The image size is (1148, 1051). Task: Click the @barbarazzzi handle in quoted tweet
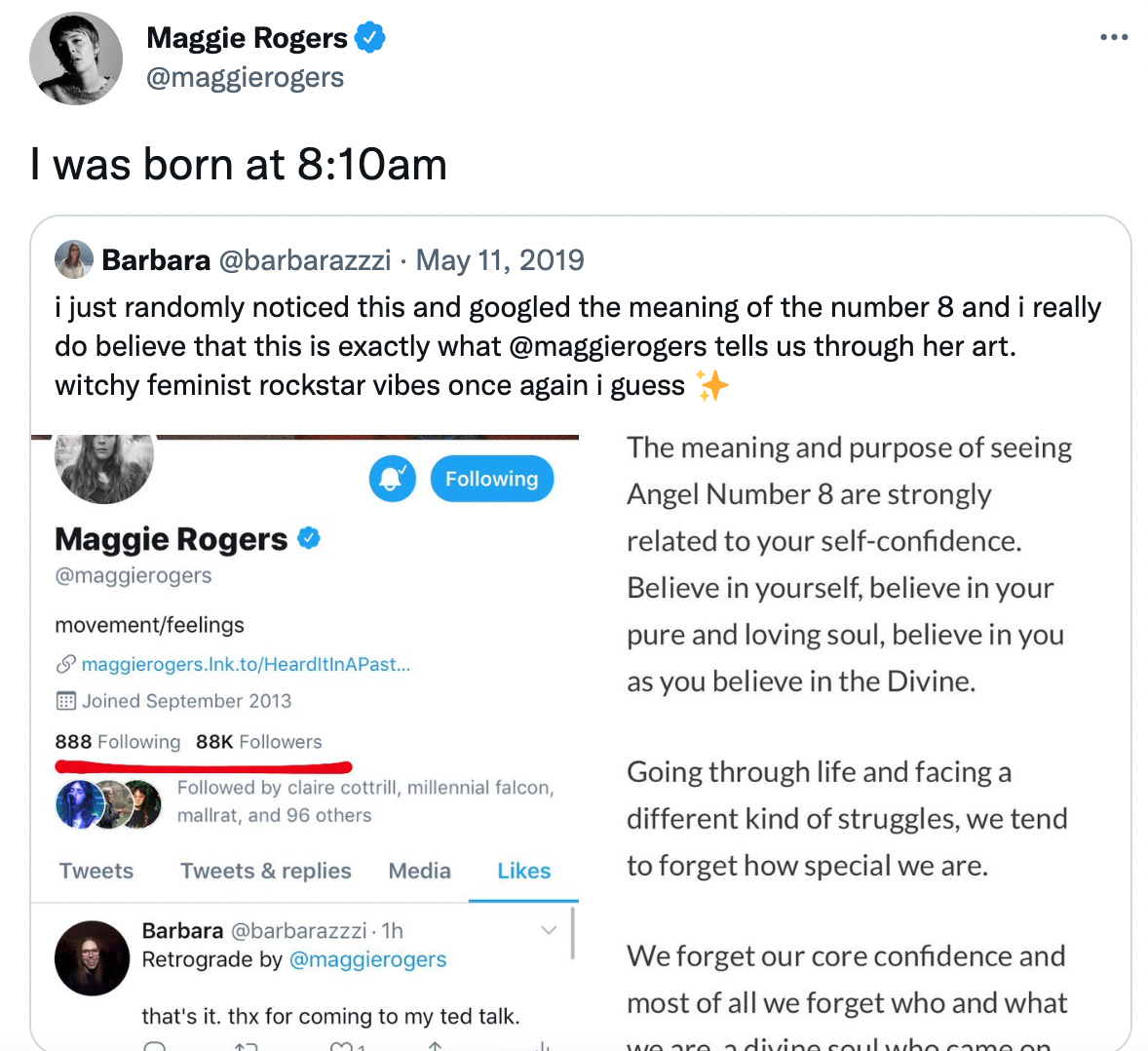305,260
